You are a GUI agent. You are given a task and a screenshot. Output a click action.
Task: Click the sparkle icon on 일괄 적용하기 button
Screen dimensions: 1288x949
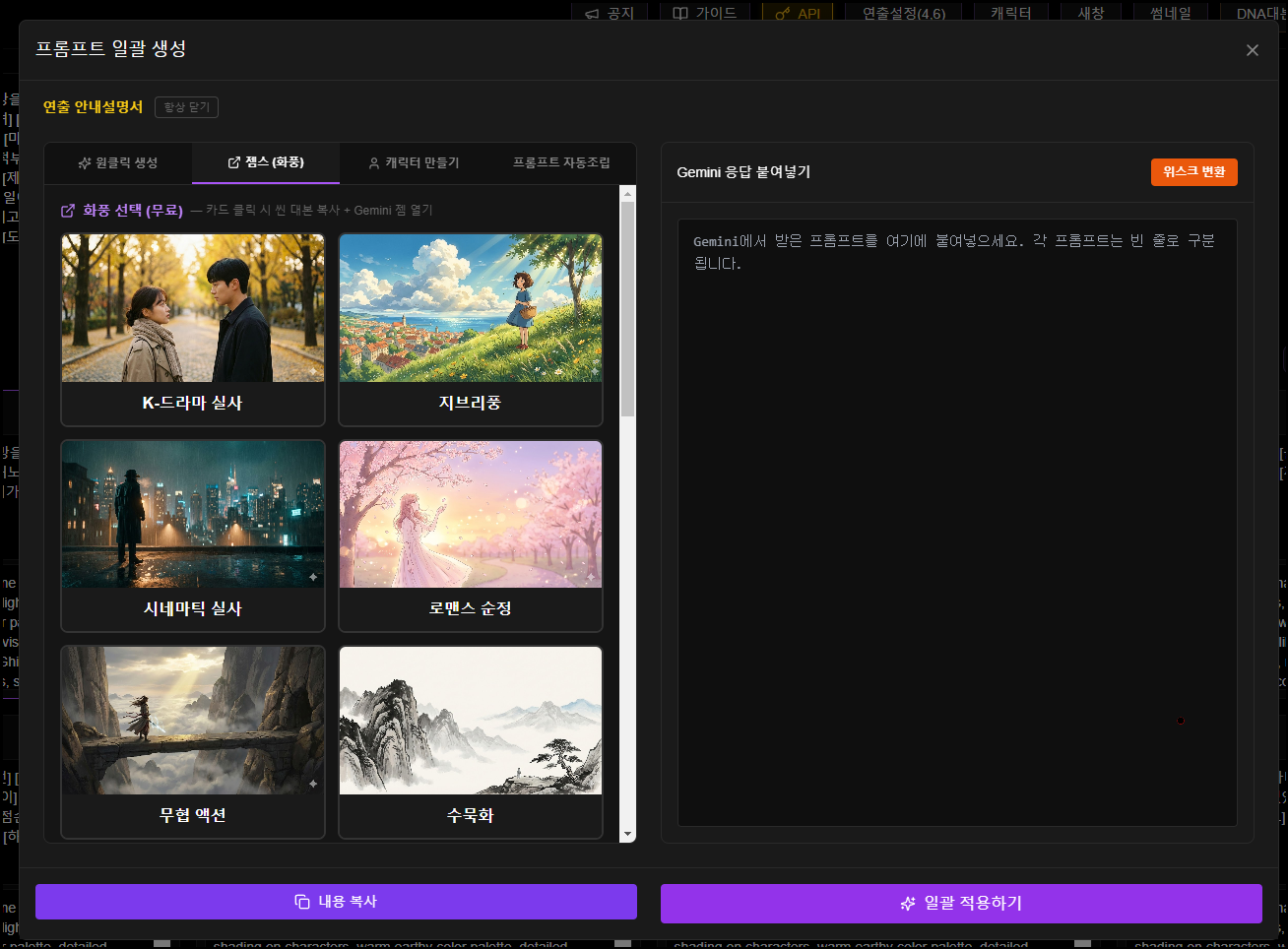pyautogui.click(x=908, y=903)
